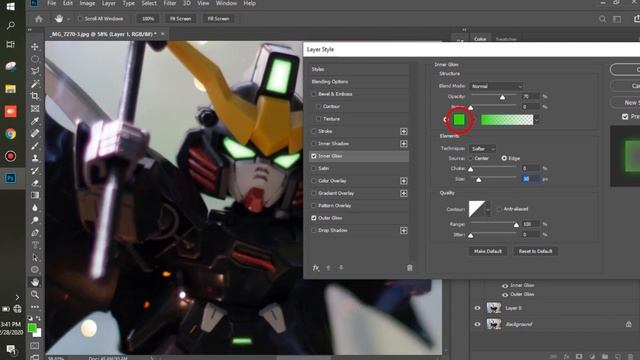Image resolution: width=640 pixels, height=360 pixels.
Task: Add another Drop Shadow with plus button
Action: 404,231
